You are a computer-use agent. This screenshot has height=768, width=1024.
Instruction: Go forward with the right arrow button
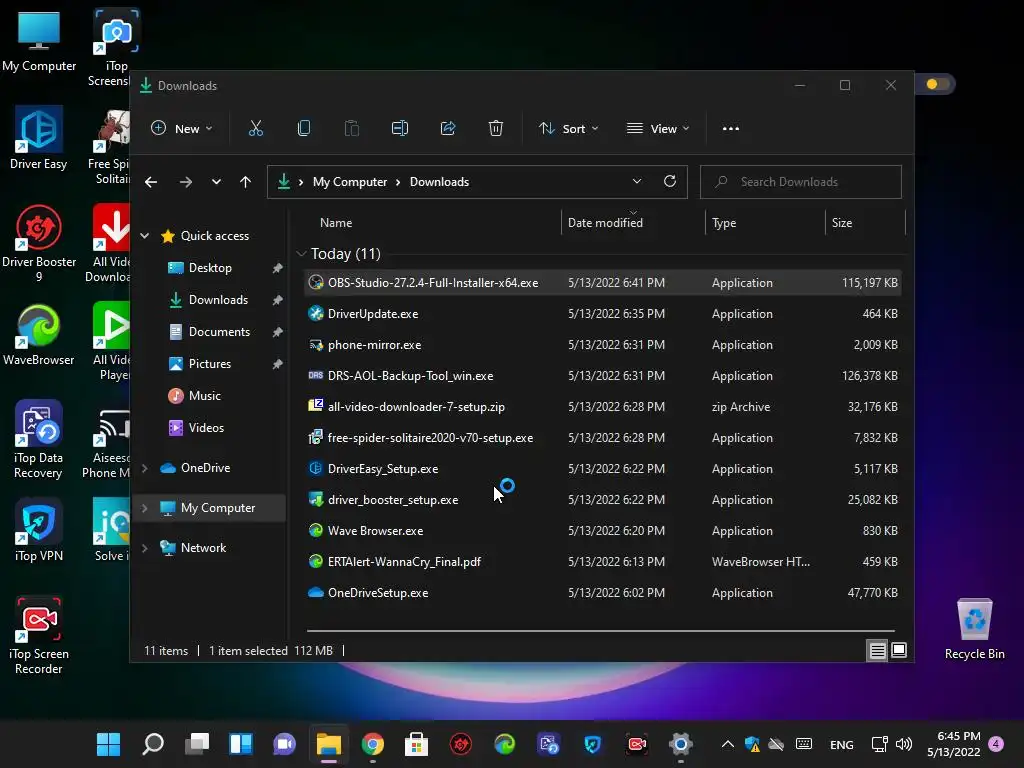pyautogui.click(x=186, y=182)
